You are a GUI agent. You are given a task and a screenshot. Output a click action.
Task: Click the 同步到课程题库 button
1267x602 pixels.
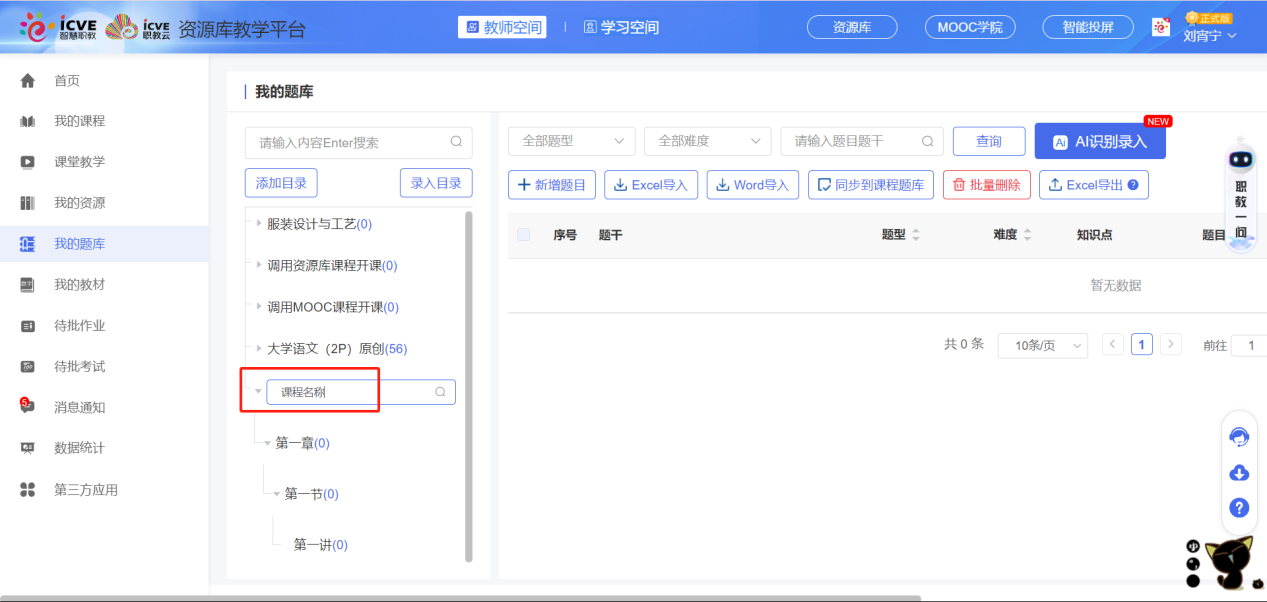[x=870, y=184]
